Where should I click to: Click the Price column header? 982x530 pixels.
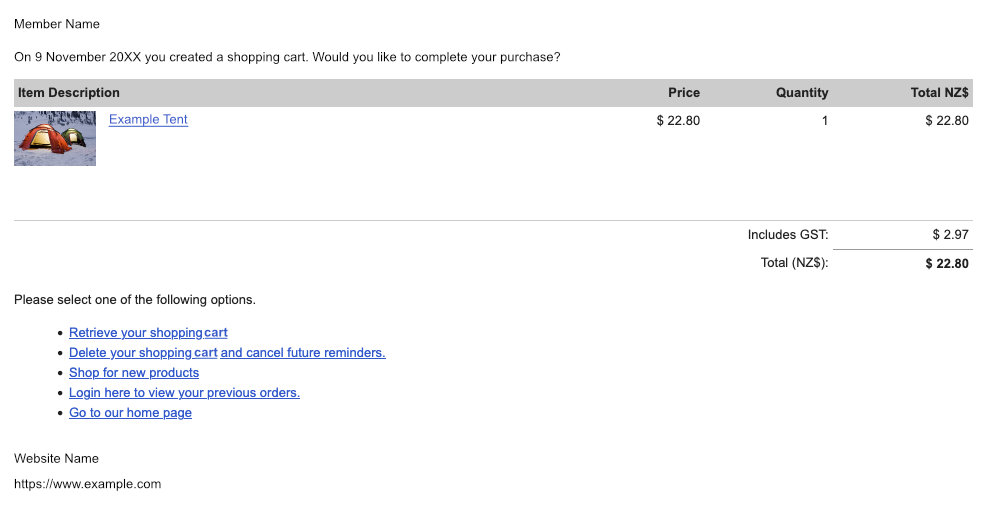coord(684,93)
